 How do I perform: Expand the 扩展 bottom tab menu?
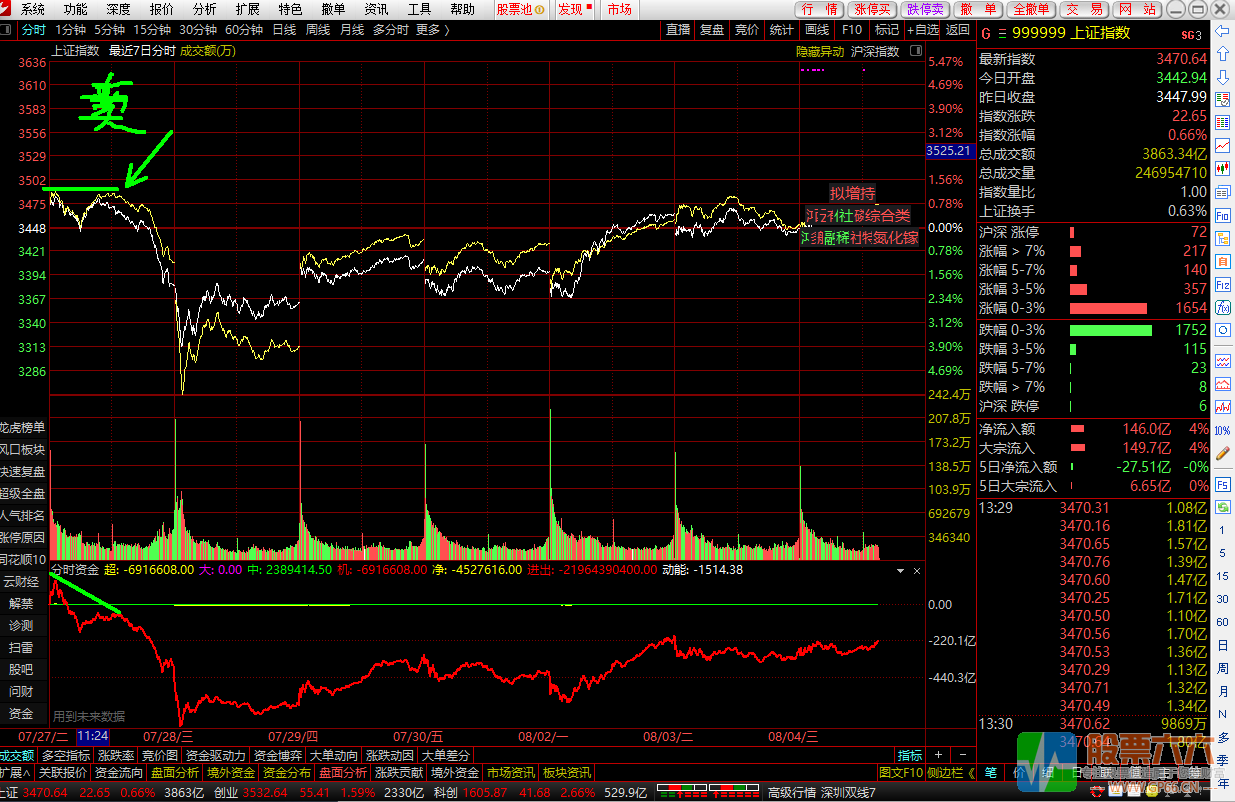click(x=14, y=773)
